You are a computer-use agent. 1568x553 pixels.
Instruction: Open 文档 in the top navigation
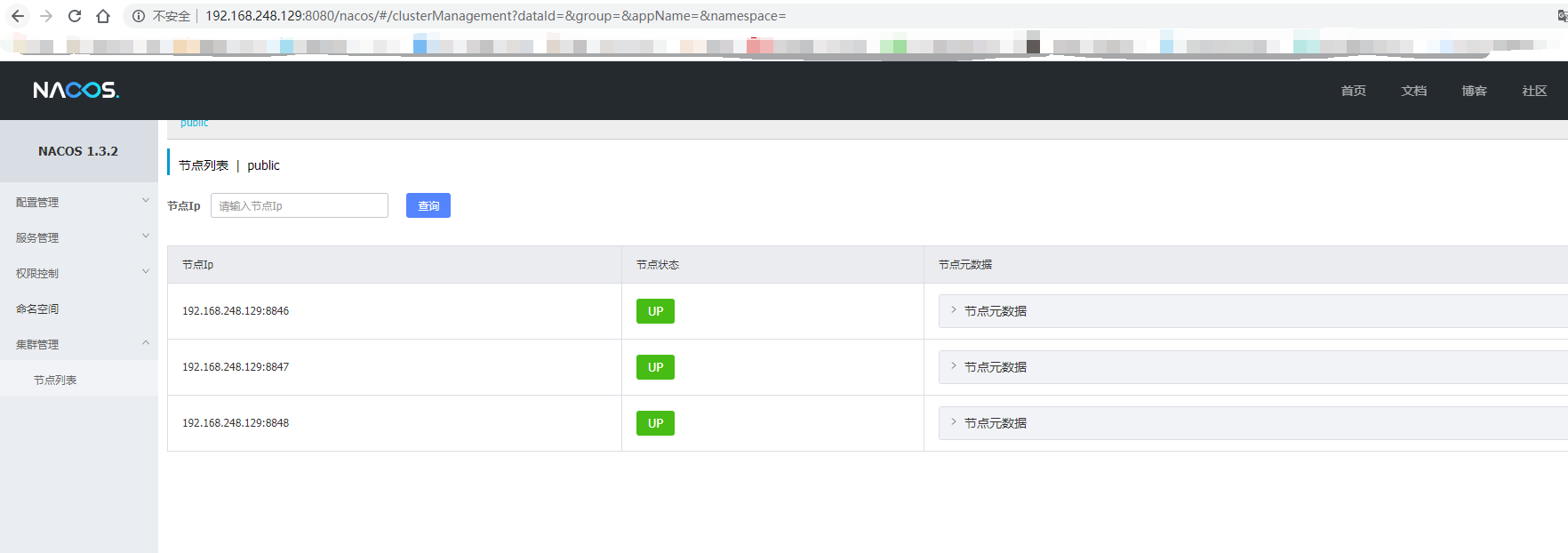pos(1414,91)
